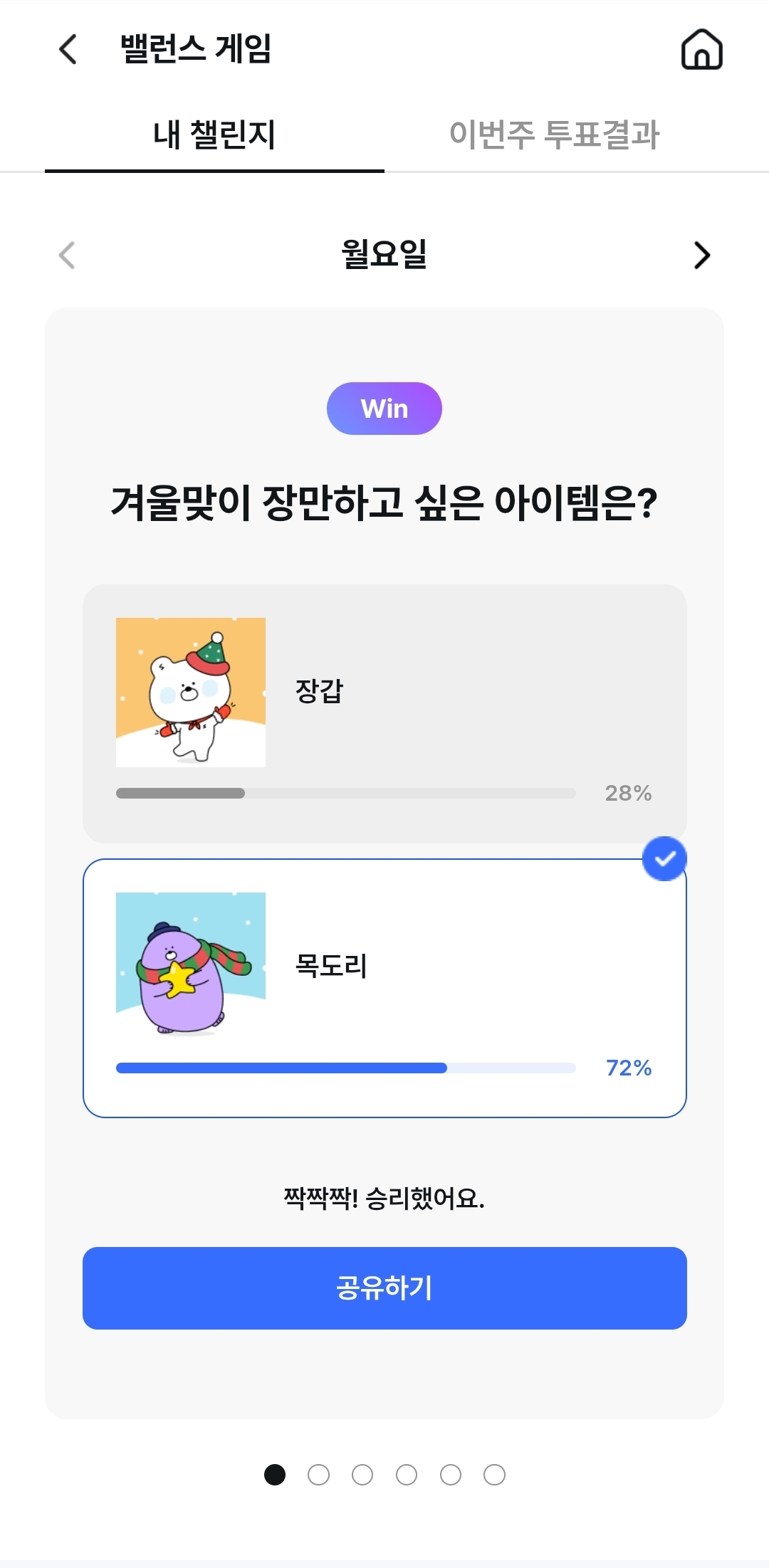769x1568 pixels.
Task: Jump to third page indicator dot
Action: tap(362, 1475)
